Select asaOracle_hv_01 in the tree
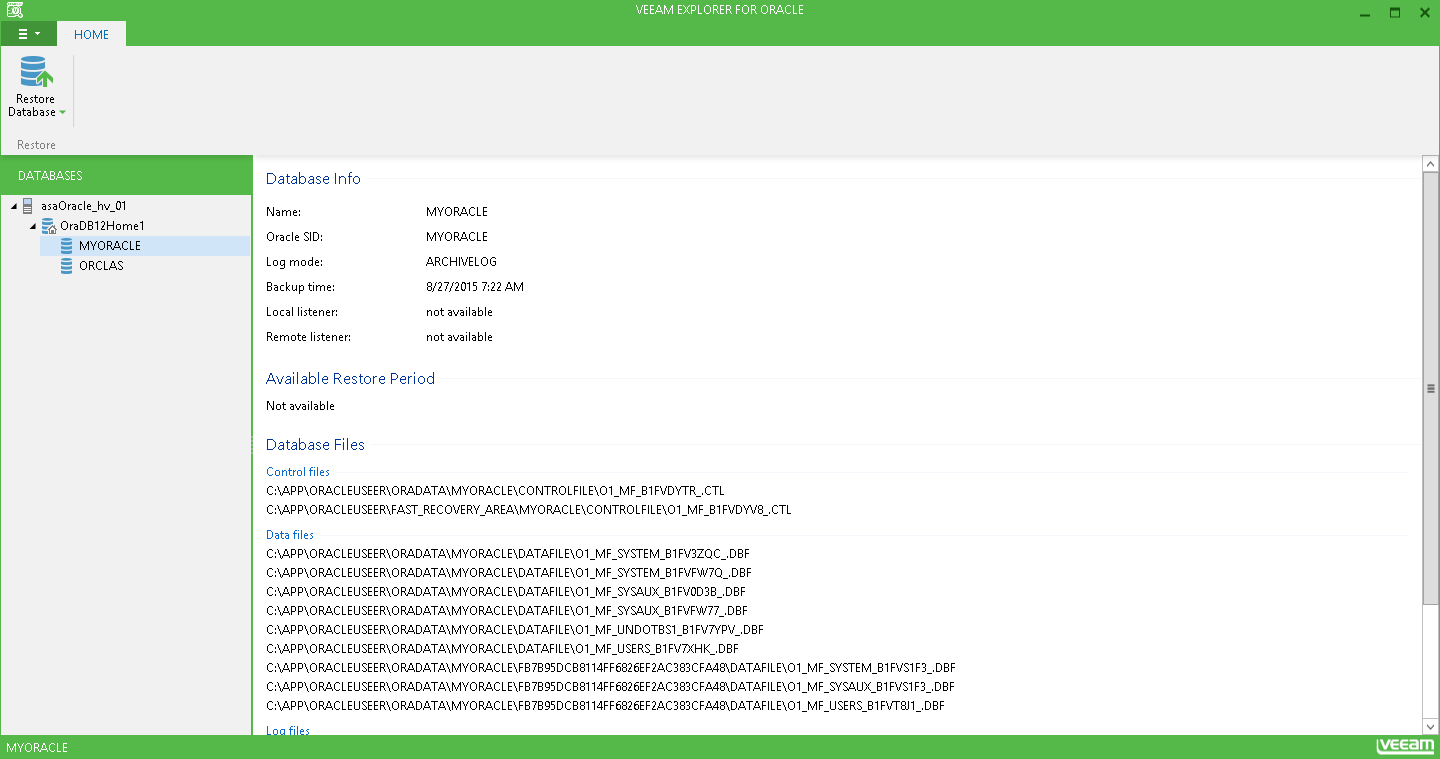The height and width of the screenshot is (759, 1440). pyautogui.click(x=84, y=206)
